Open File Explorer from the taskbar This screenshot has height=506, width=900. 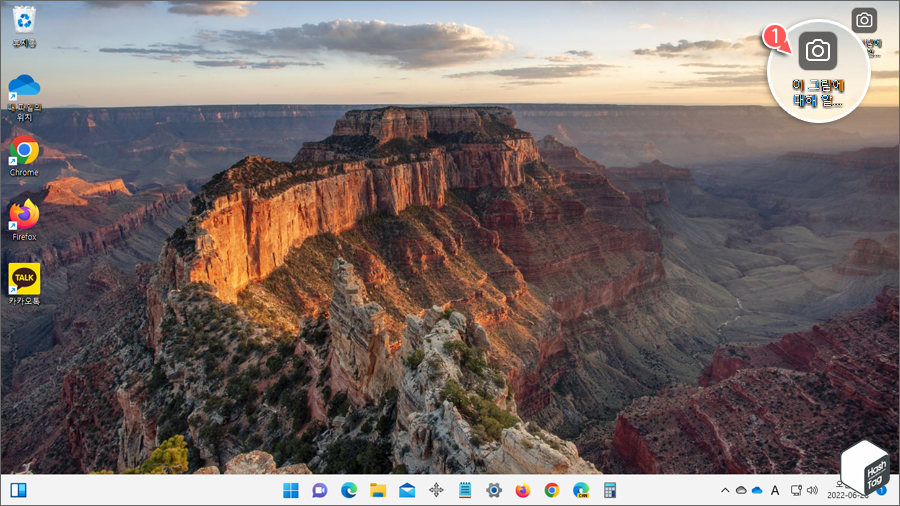378,490
